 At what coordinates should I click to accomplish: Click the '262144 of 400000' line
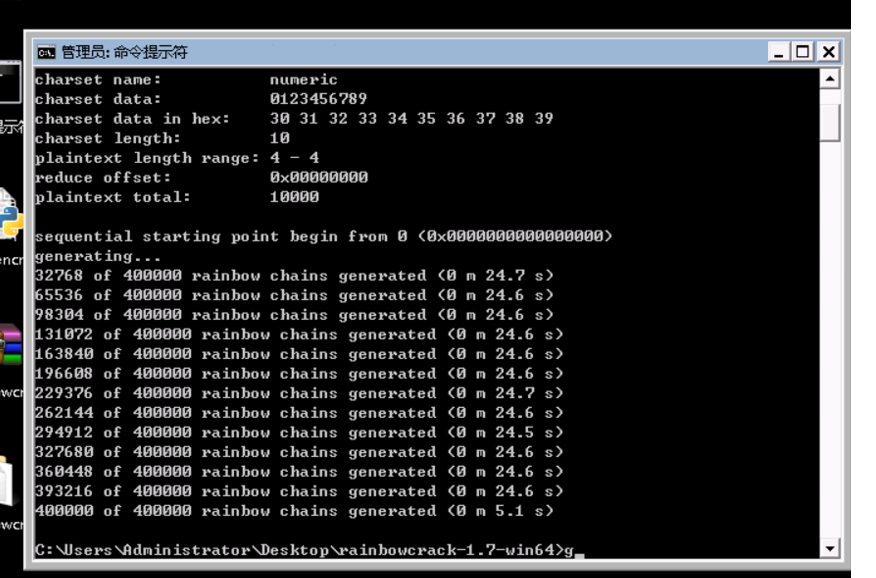[x=299, y=413]
